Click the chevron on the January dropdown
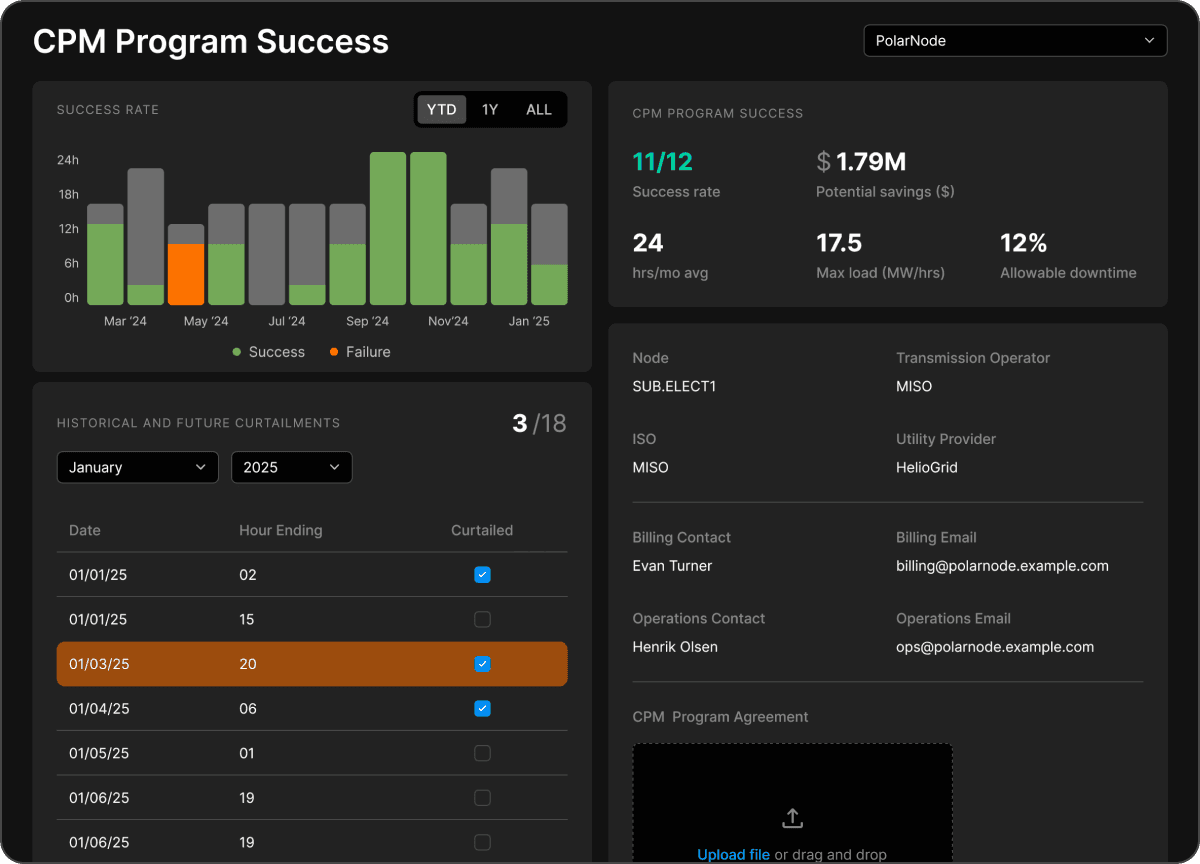Viewport: 1200px width, 864px height. [x=200, y=467]
